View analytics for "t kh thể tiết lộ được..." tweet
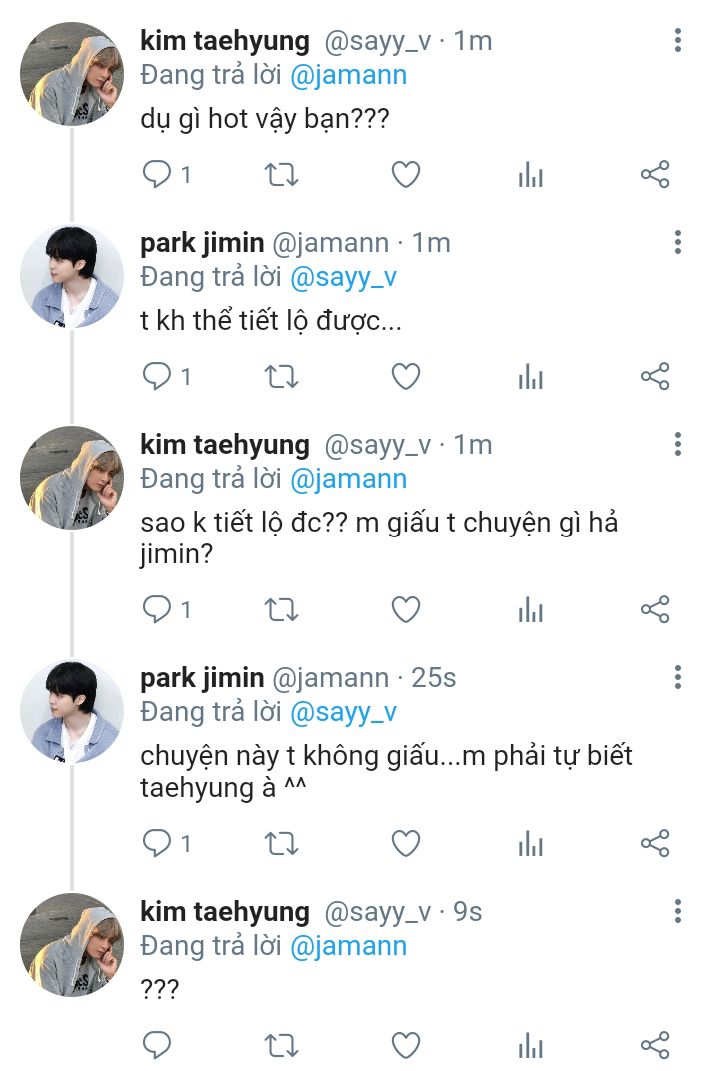The height and width of the screenshot is (1071, 720). tap(530, 377)
